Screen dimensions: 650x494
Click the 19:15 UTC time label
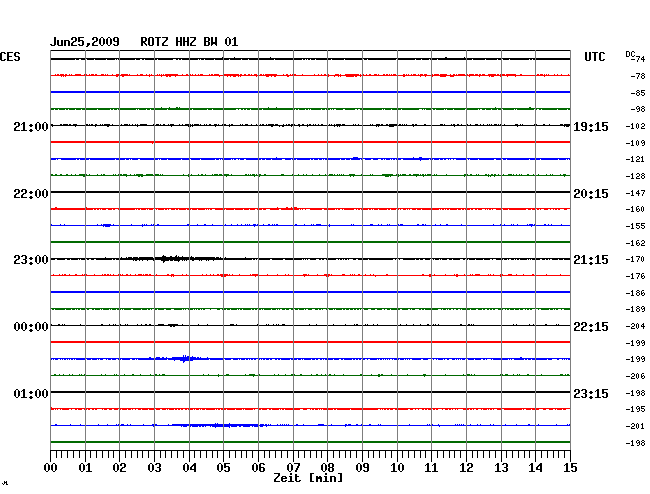[591, 127]
